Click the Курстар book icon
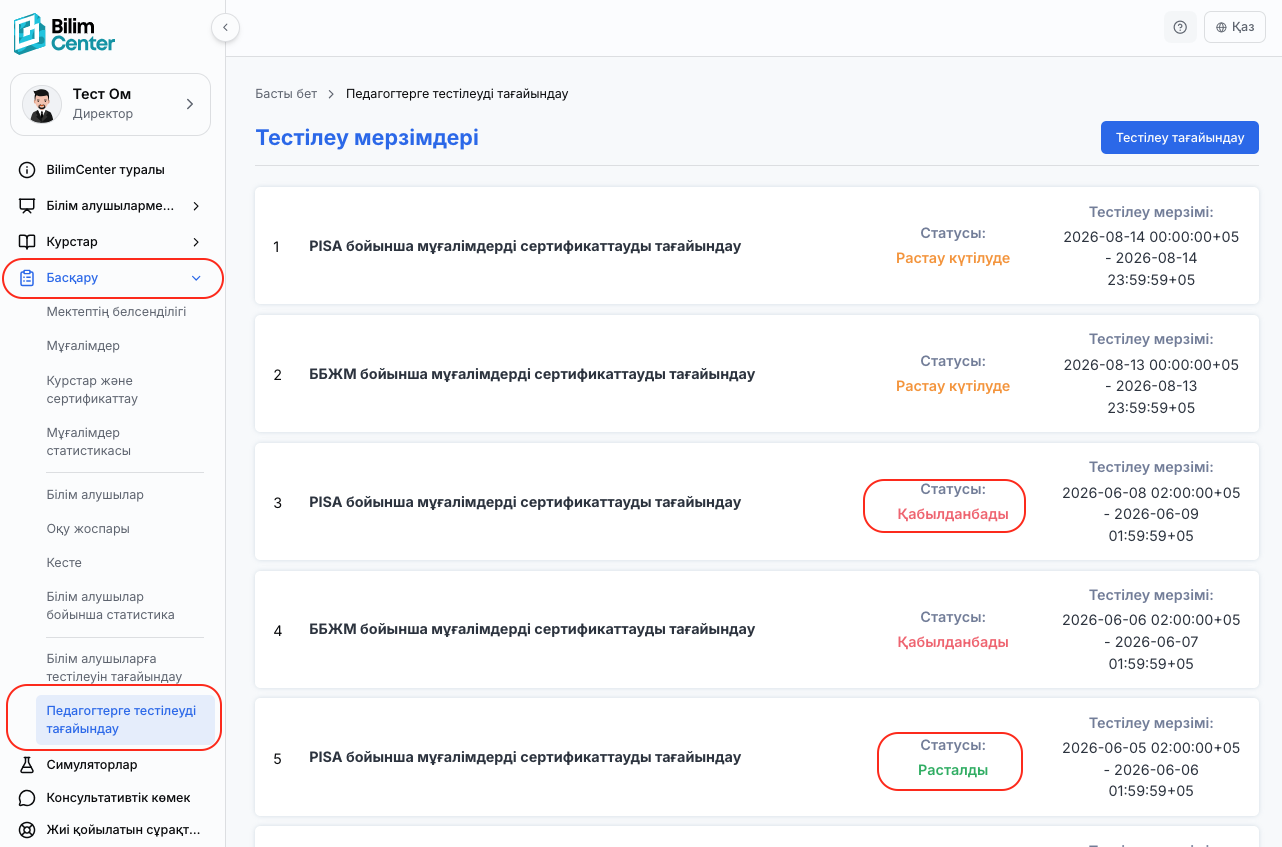Viewport: 1282px width, 847px height. click(x=28, y=242)
